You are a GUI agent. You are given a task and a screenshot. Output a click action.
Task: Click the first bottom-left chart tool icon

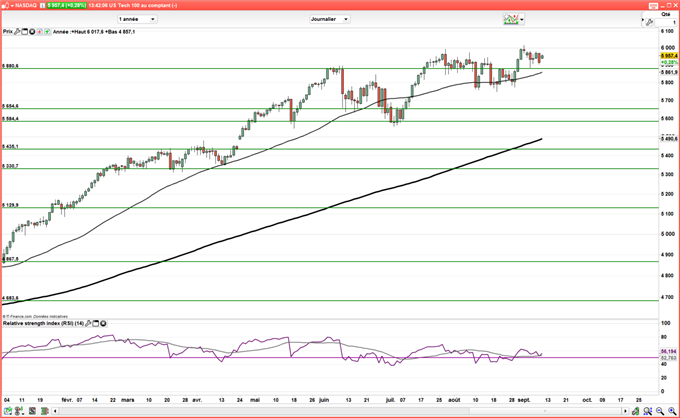click(8, 411)
